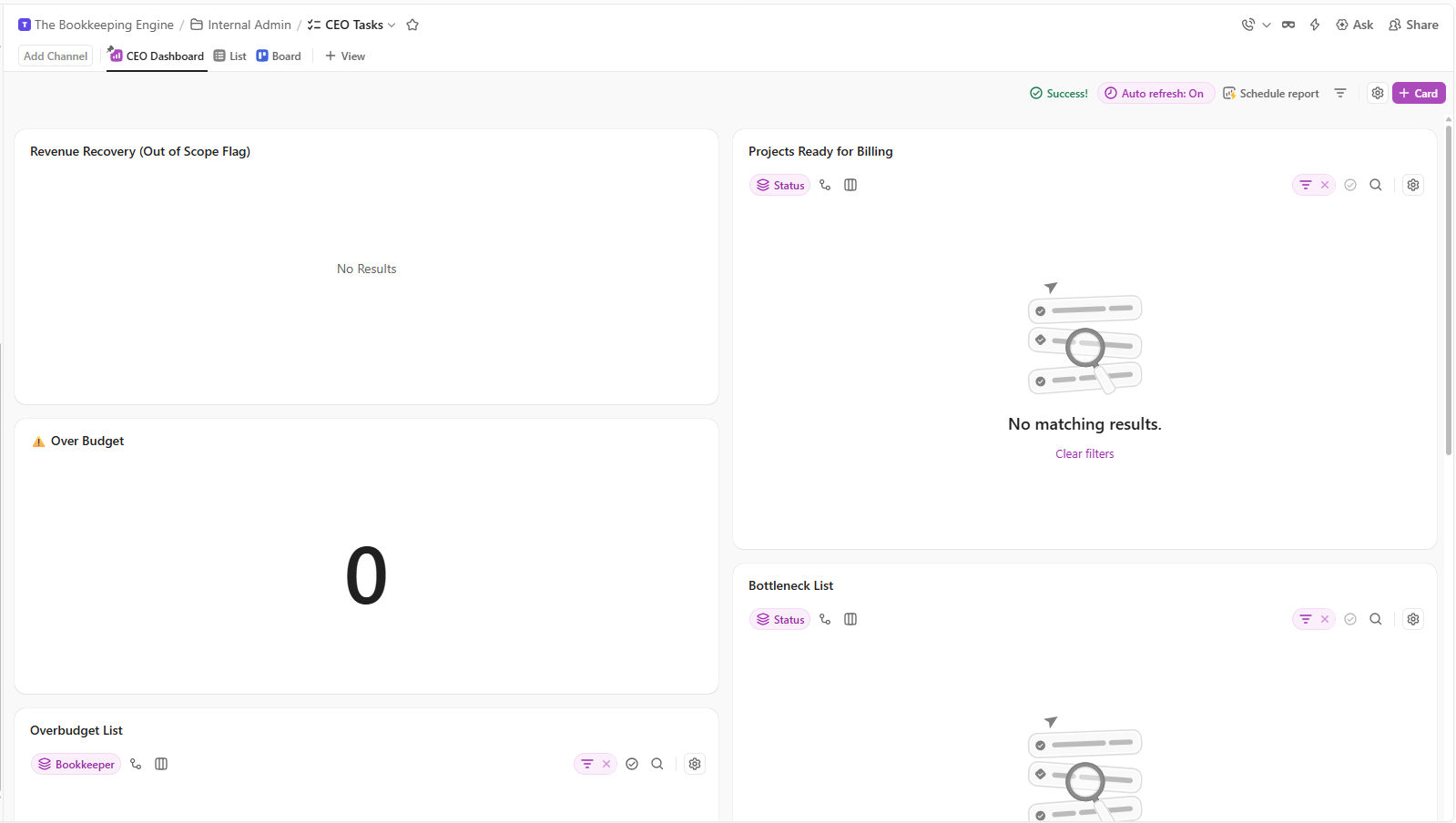The image size is (1456, 823).
Task: Open dashboard settings gear icon
Action: (x=1378, y=93)
